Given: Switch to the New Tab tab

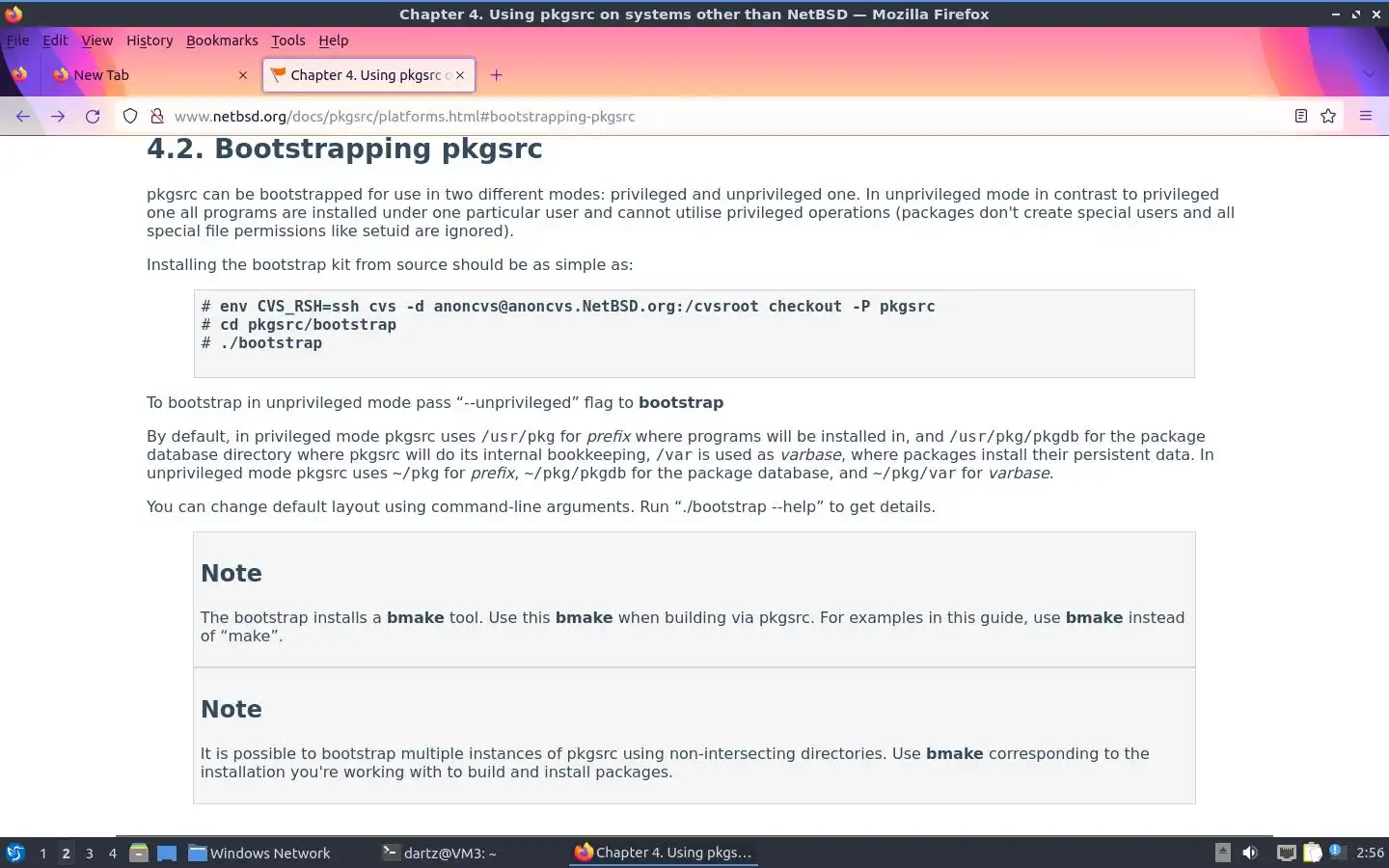Looking at the screenshot, I should 150,75.
